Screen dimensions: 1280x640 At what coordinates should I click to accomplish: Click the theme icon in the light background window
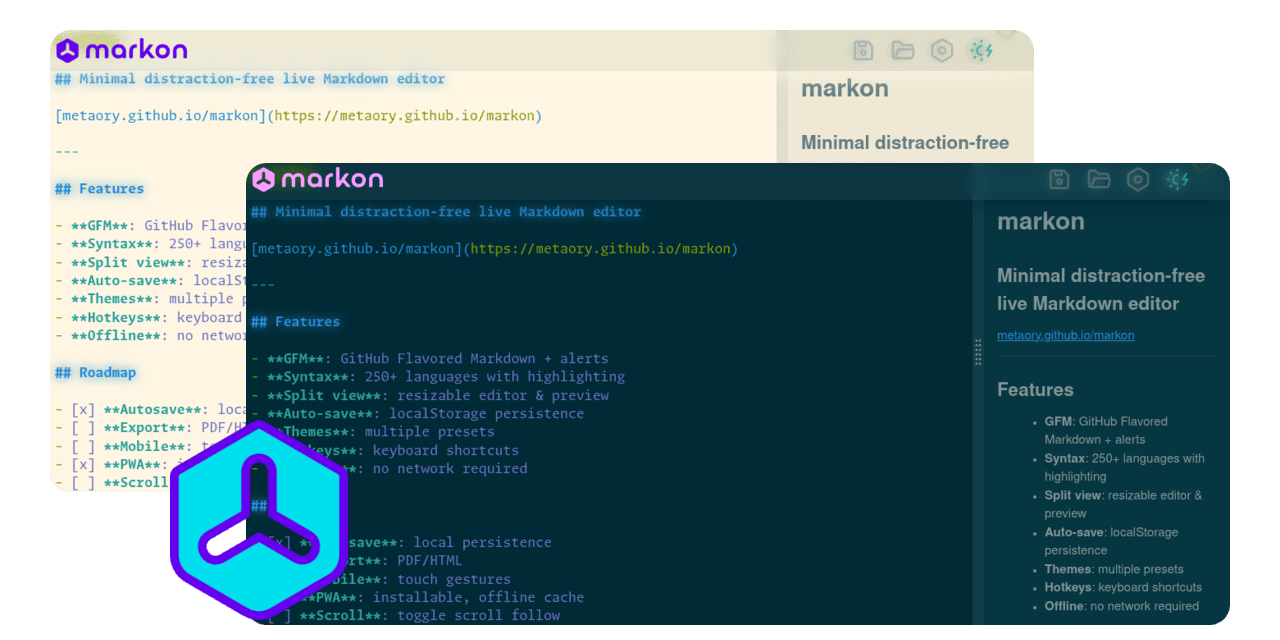click(981, 50)
